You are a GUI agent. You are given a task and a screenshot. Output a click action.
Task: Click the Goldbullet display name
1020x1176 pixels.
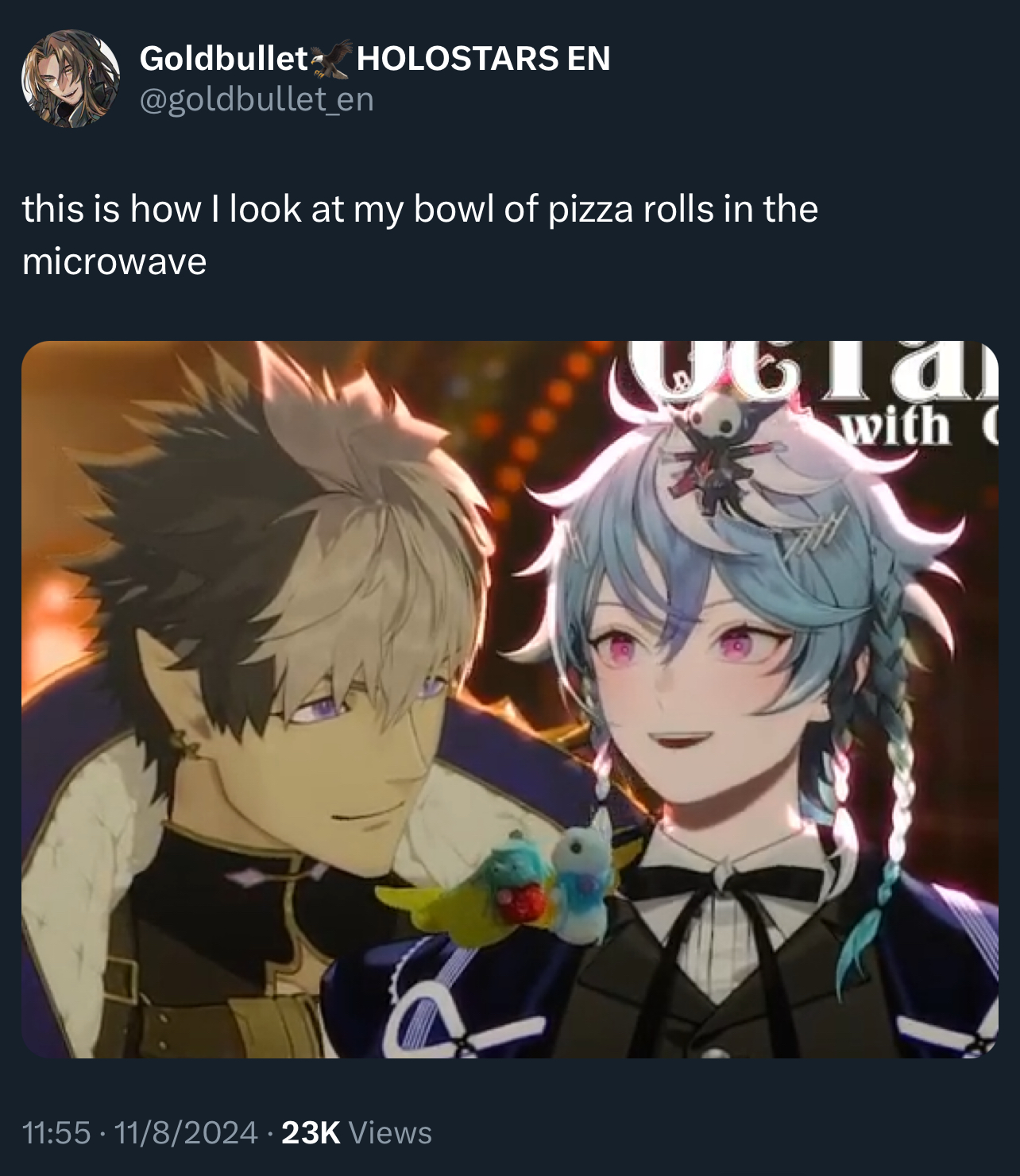223,58
